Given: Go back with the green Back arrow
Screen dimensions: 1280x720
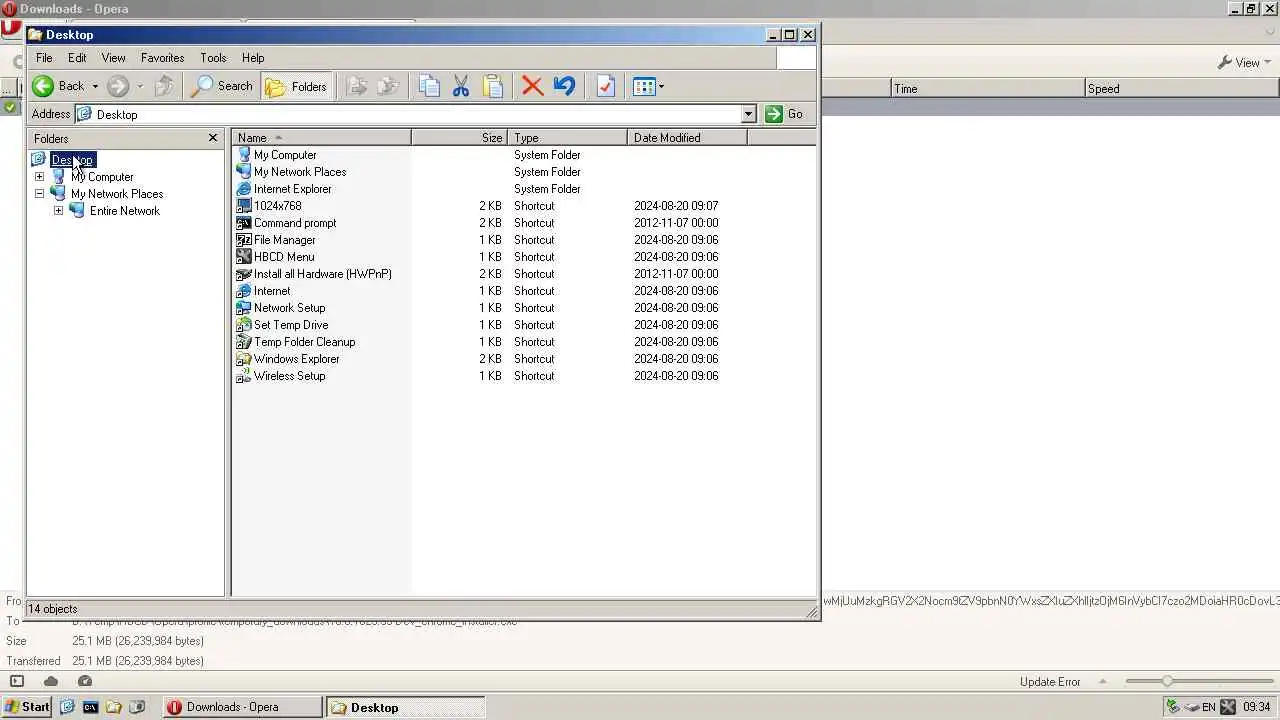Looking at the screenshot, I should (57, 86).
